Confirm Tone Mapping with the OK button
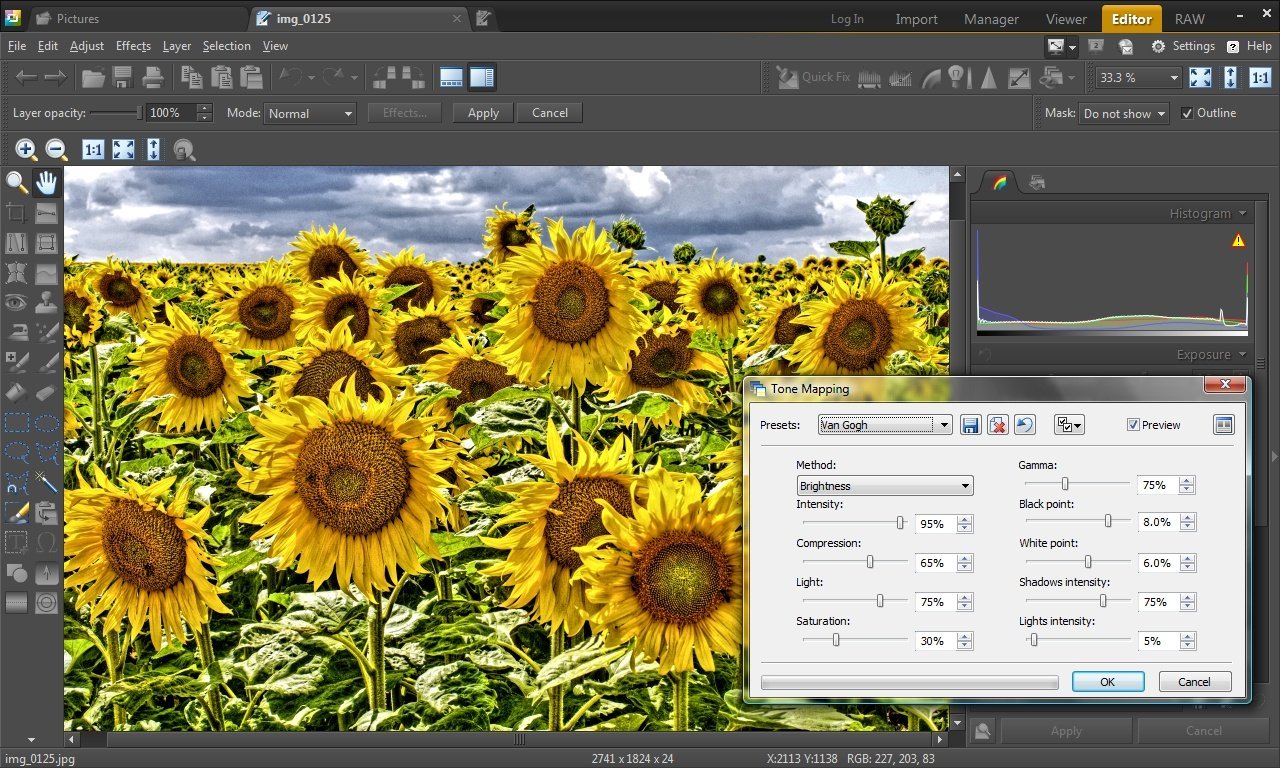 [1107, 682]
